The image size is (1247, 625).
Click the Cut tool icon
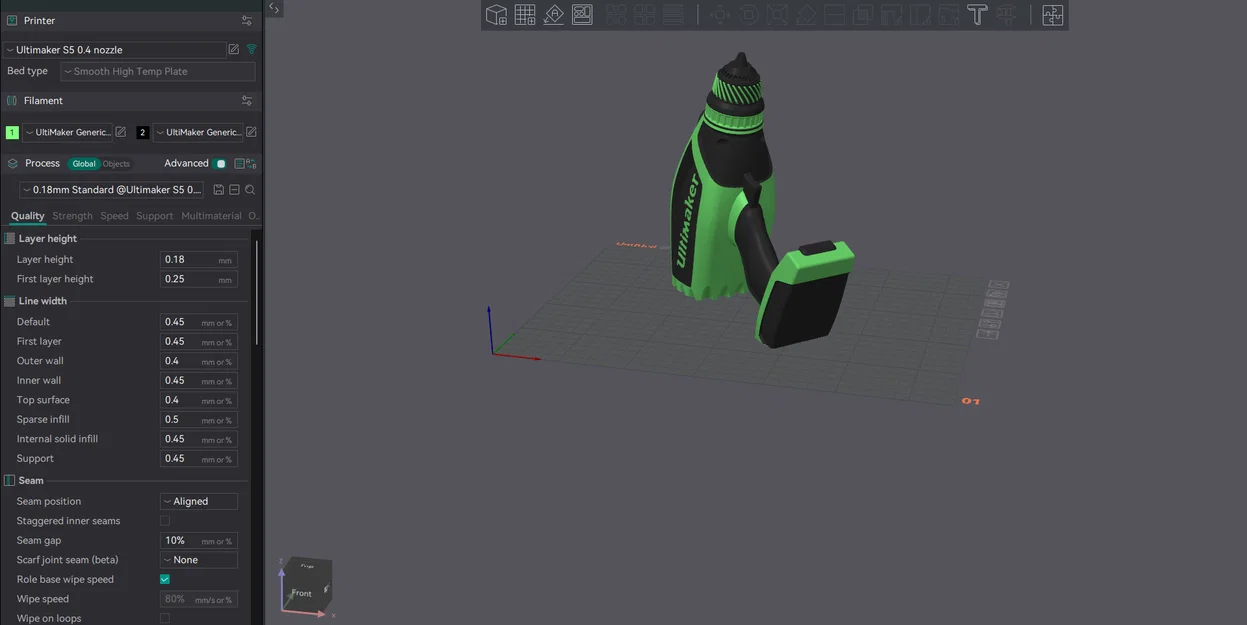coord(833,14)
